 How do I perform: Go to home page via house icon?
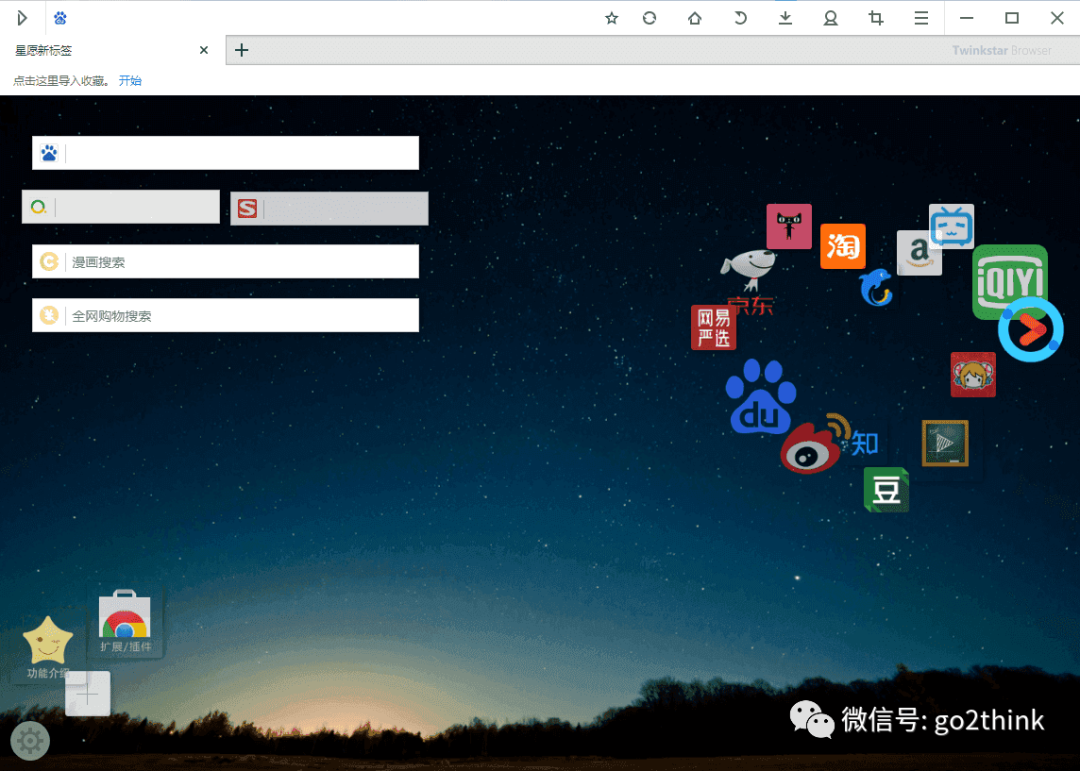694,18
